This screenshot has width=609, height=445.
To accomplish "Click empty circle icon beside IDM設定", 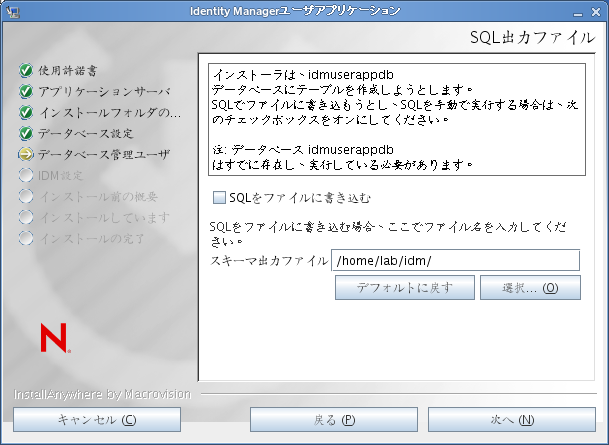I will coord(26,175).
